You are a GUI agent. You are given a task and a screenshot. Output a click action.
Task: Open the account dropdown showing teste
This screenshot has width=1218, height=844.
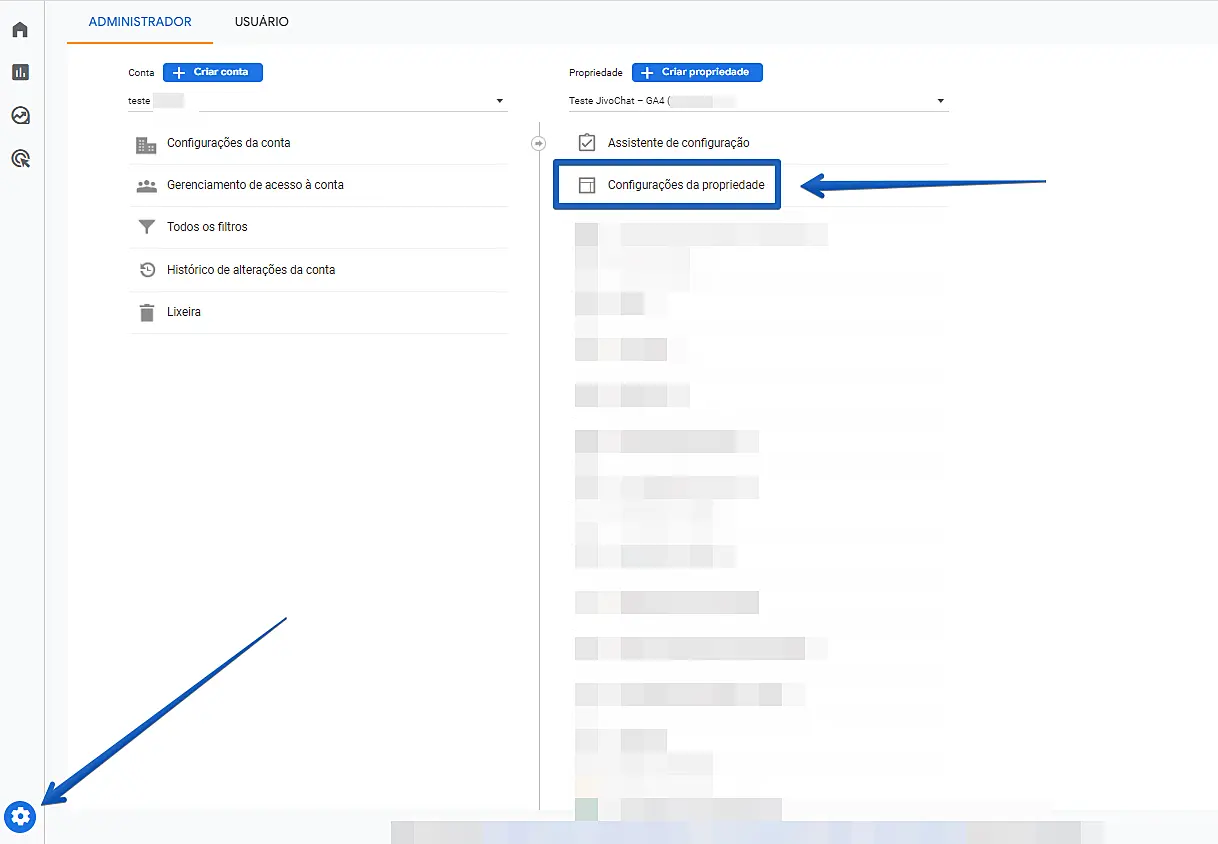317,101
